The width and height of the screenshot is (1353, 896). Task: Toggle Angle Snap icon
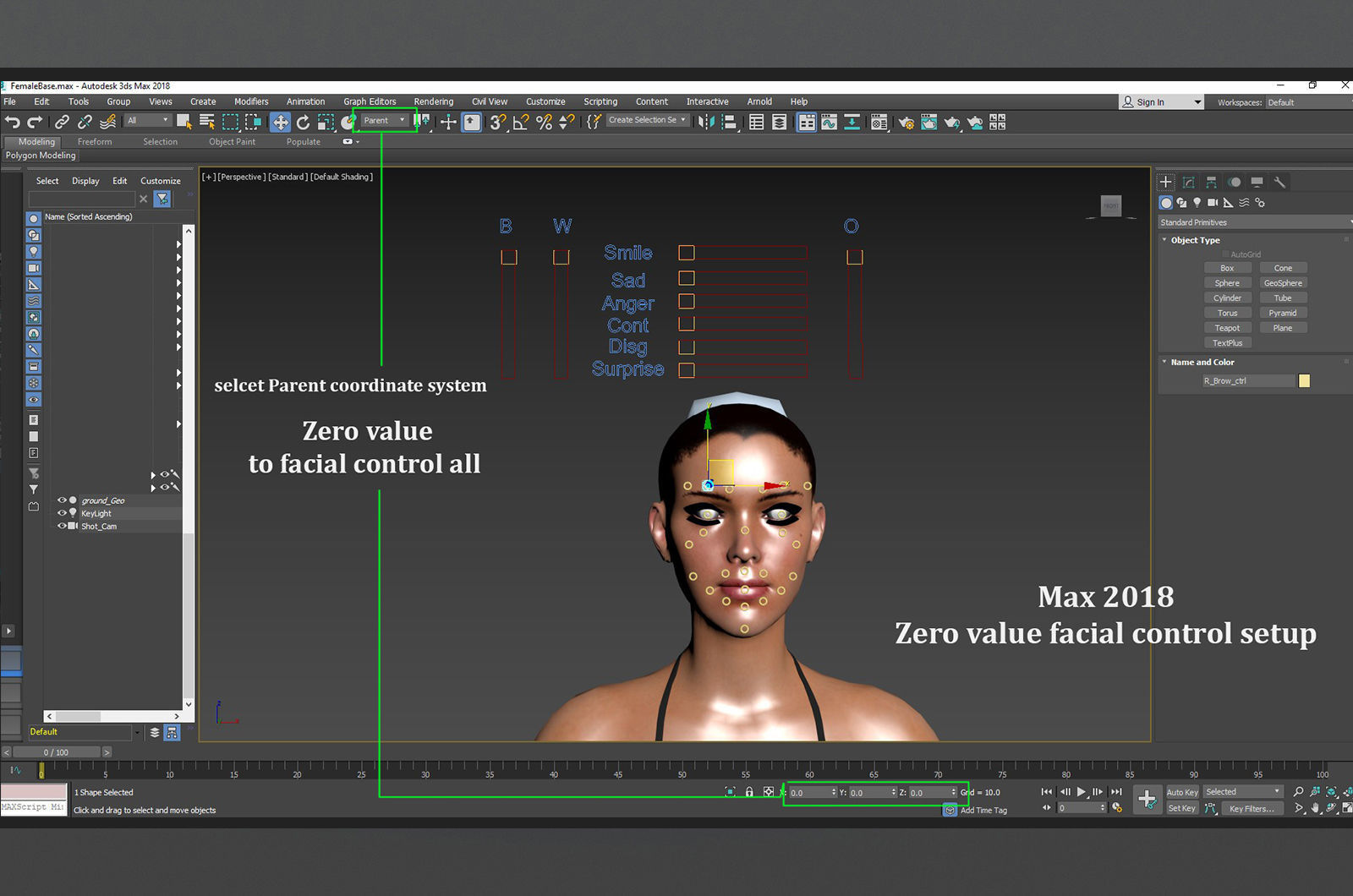coord(521,122)
